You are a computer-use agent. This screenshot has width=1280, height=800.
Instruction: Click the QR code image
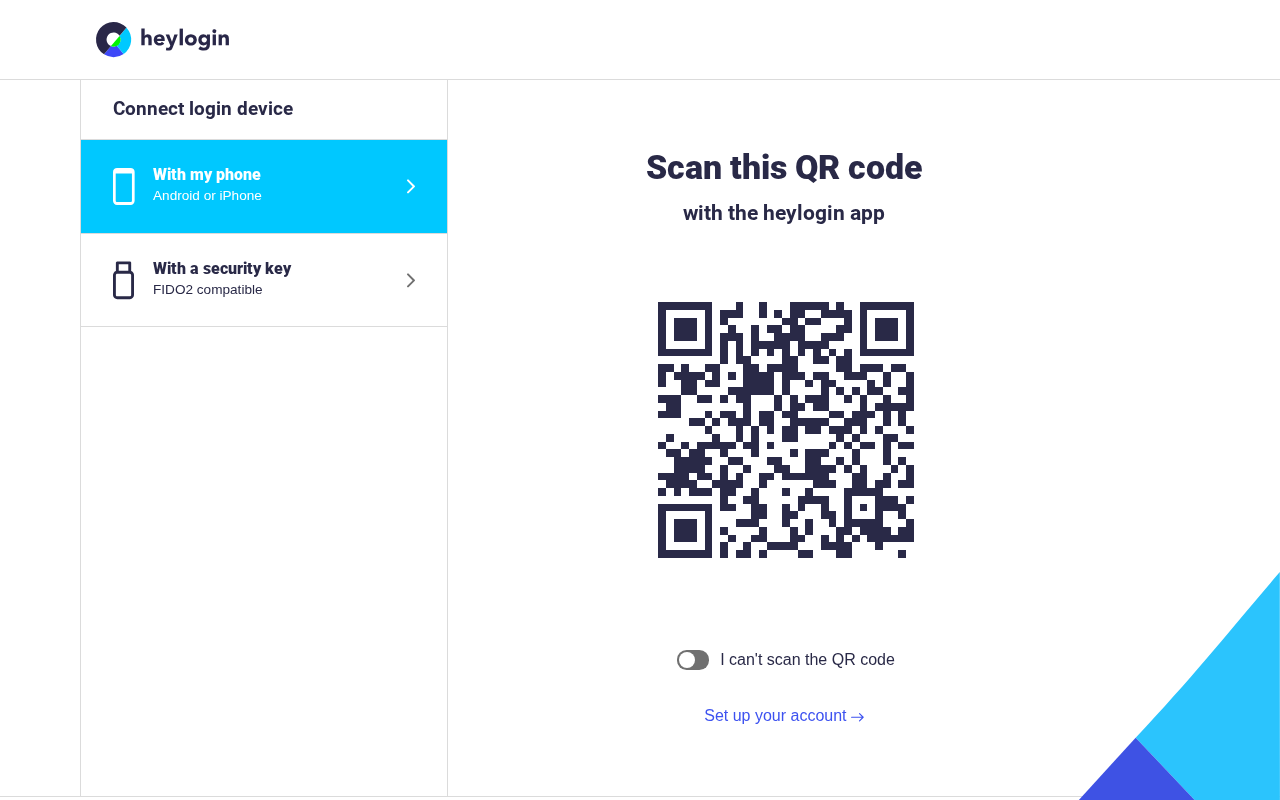[786, 430]
